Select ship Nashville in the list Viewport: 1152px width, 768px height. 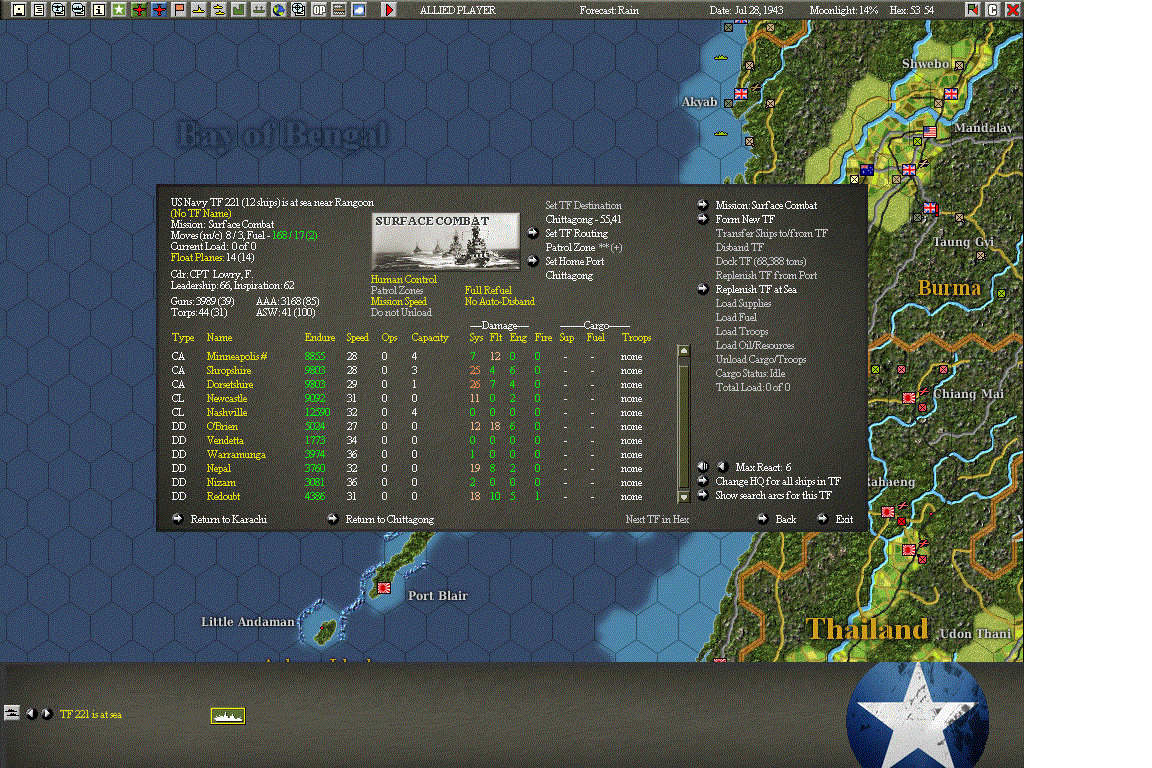[226, 412]
